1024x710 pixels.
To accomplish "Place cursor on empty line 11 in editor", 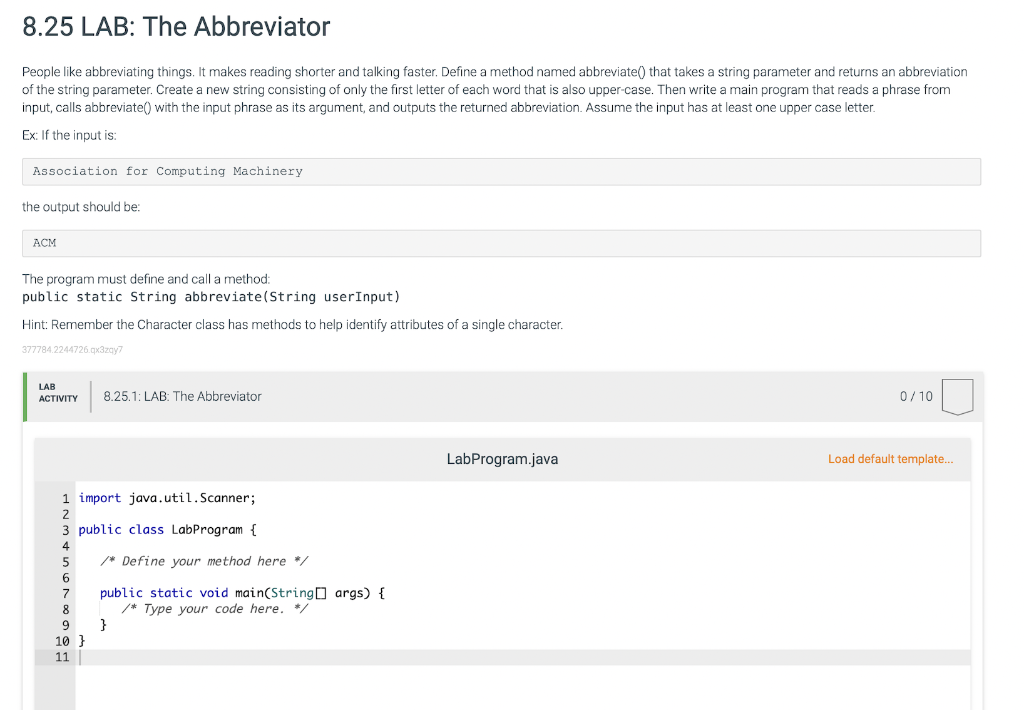I will tap(500, 657).
